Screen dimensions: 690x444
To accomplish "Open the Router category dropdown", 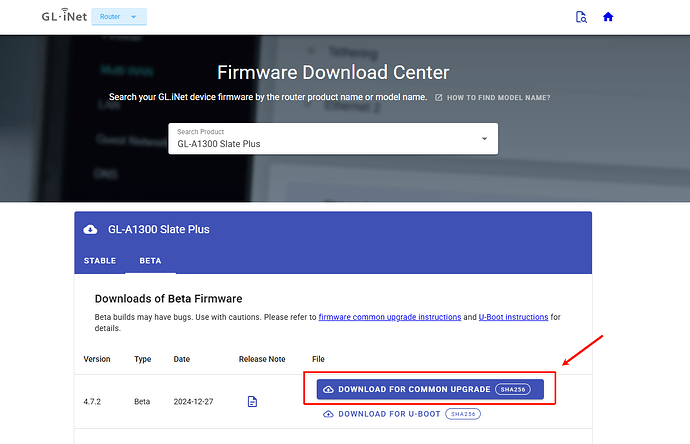I will [119, 17].
